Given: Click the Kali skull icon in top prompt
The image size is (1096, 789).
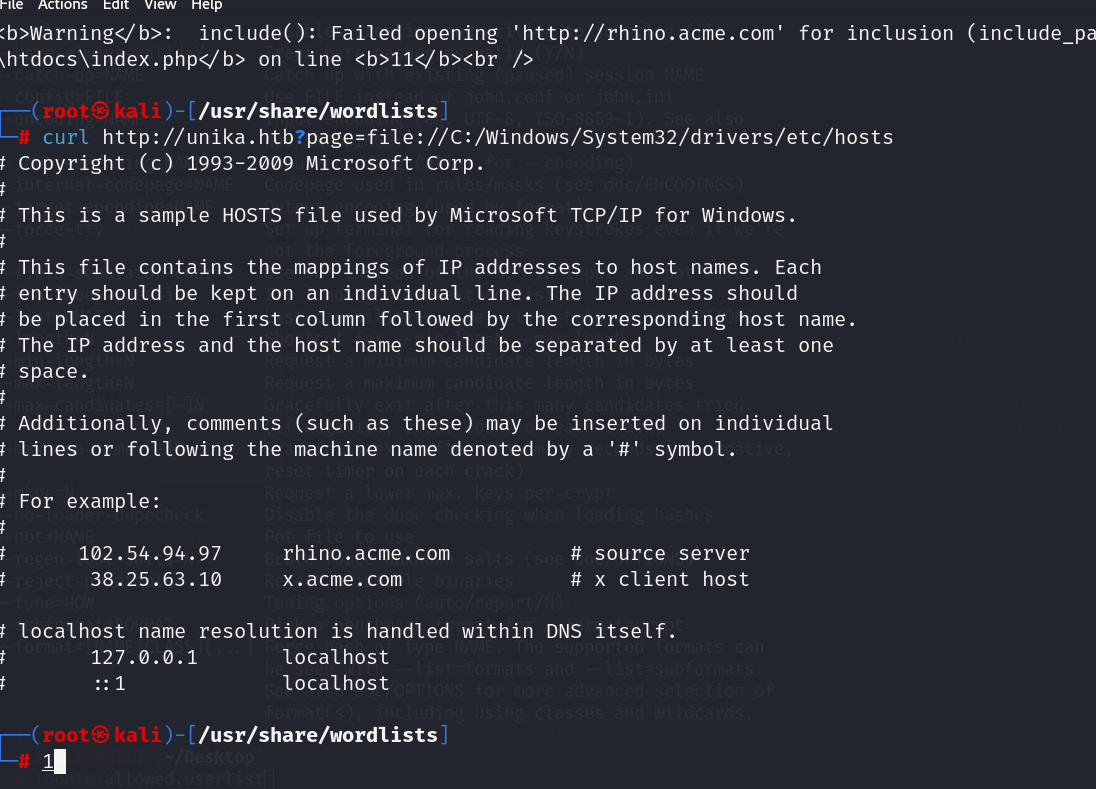Looking at the screenshot, I should pyautogui.click(x=101, y=110).
